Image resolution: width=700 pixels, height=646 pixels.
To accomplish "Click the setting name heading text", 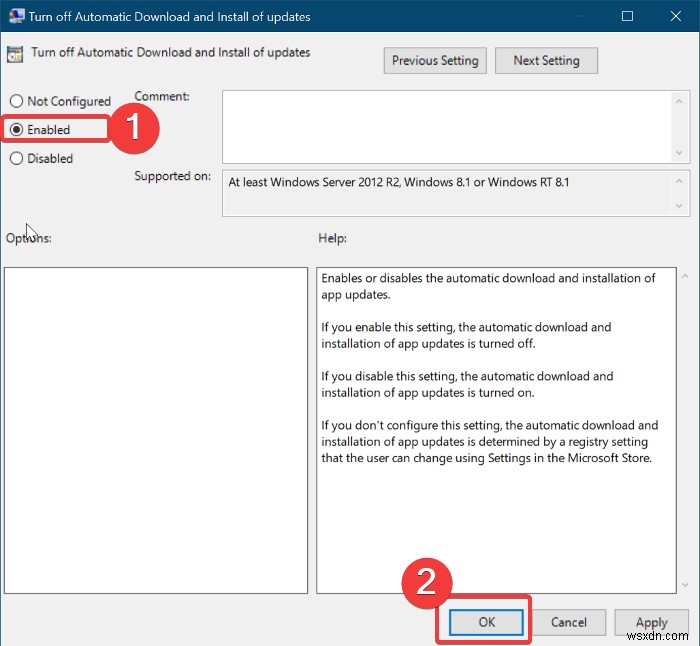I will click(171, 52).
